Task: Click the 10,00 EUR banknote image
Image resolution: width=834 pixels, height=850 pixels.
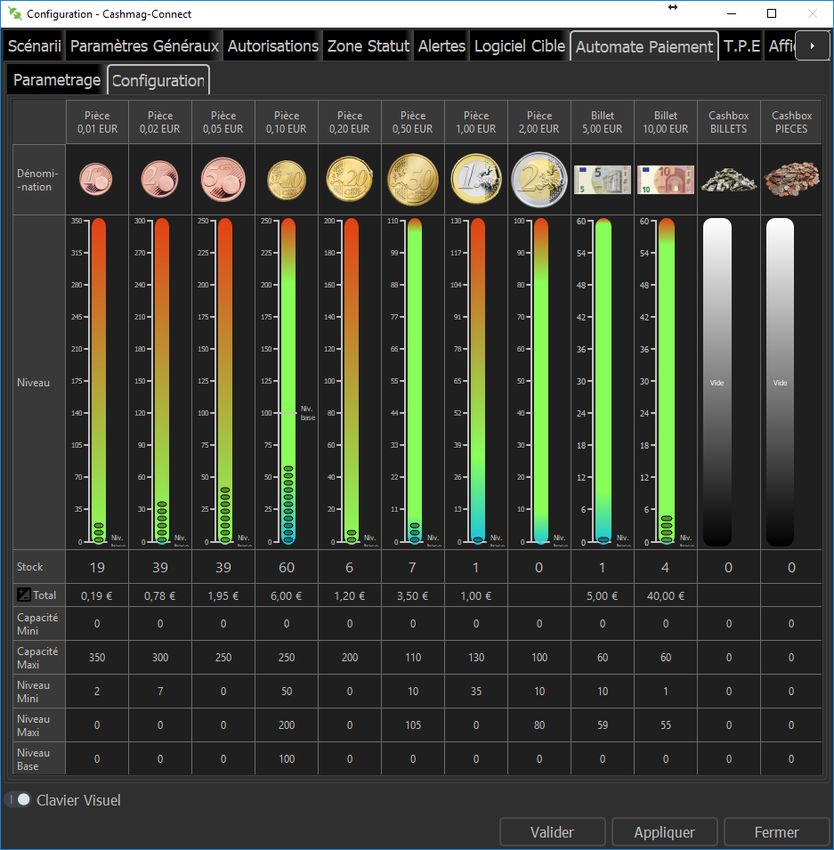Action: tap(665, 180)
